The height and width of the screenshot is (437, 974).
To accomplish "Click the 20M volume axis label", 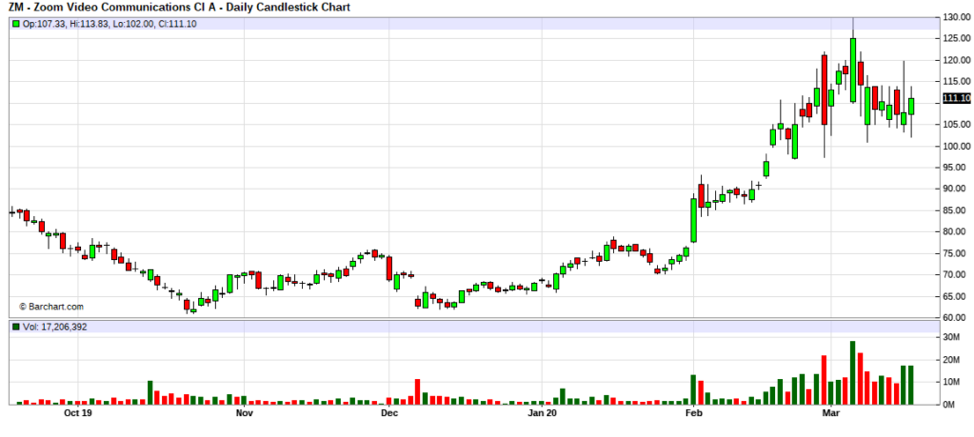I will pyautogui.click(x=952, y=359).
